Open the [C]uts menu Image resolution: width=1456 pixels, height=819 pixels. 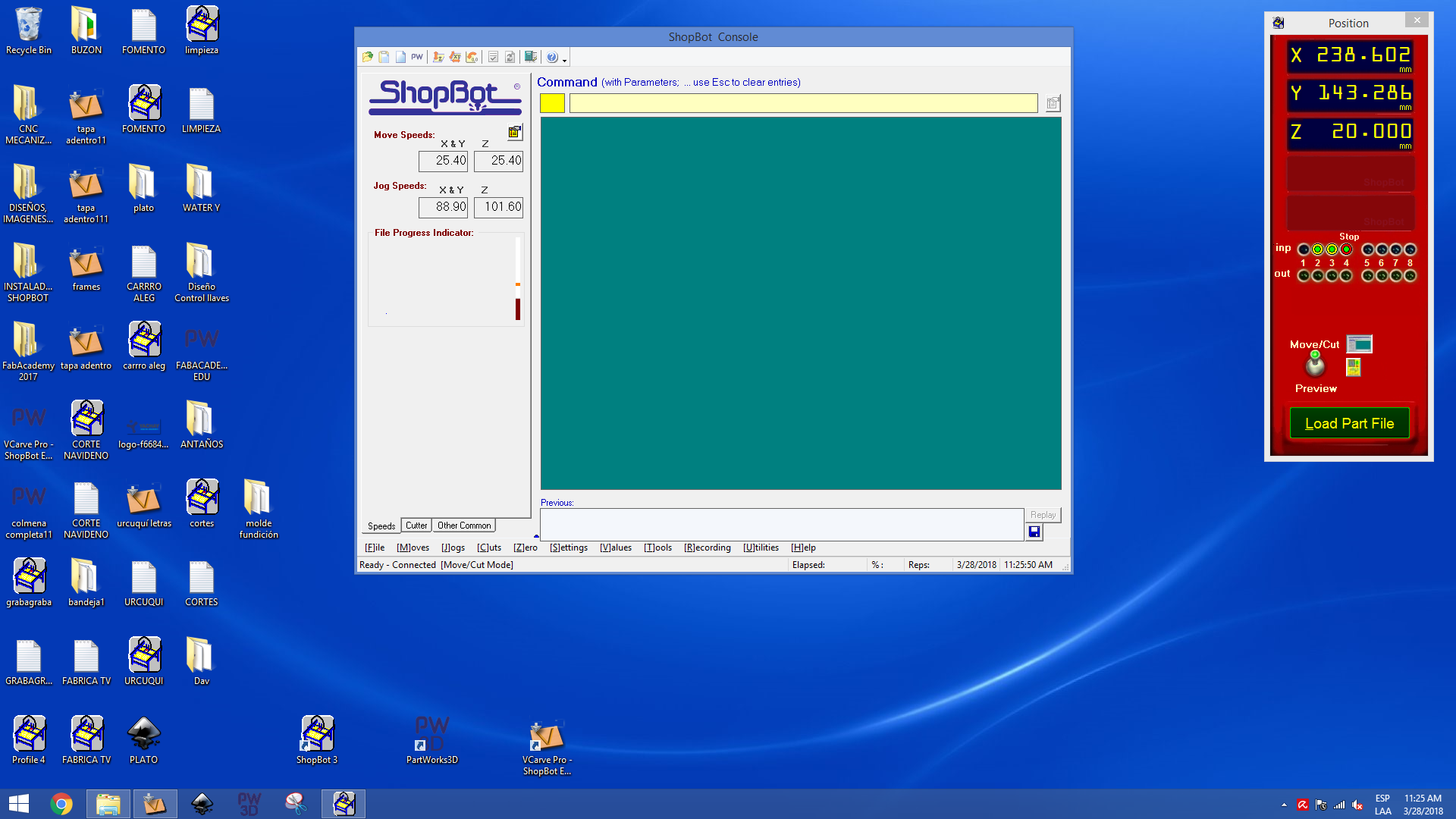point(489,548)
